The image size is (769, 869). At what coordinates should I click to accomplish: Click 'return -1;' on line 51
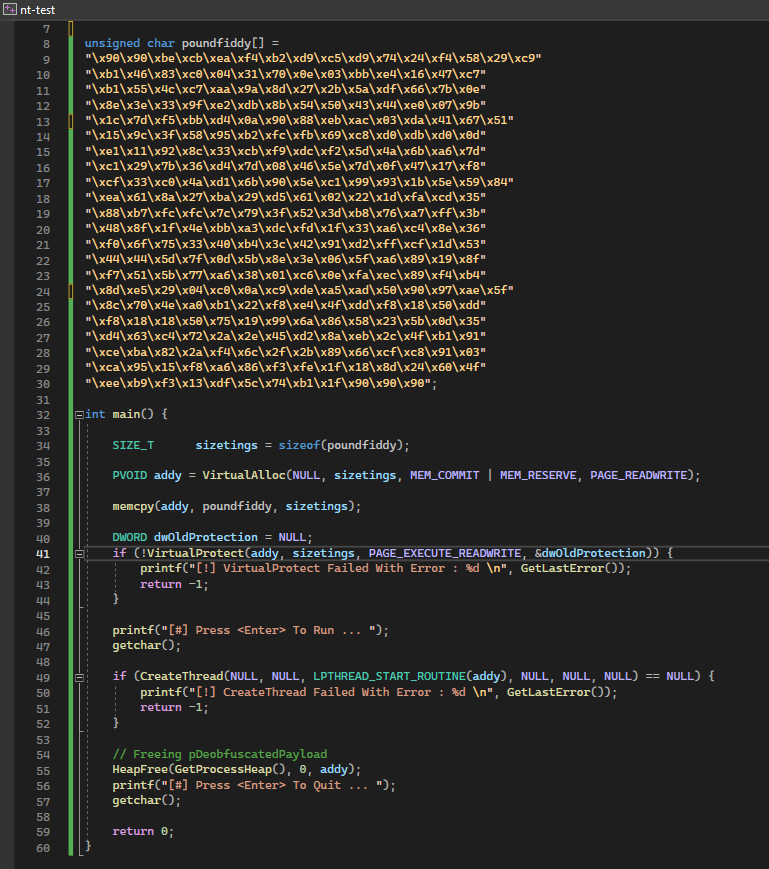(175, 707)
